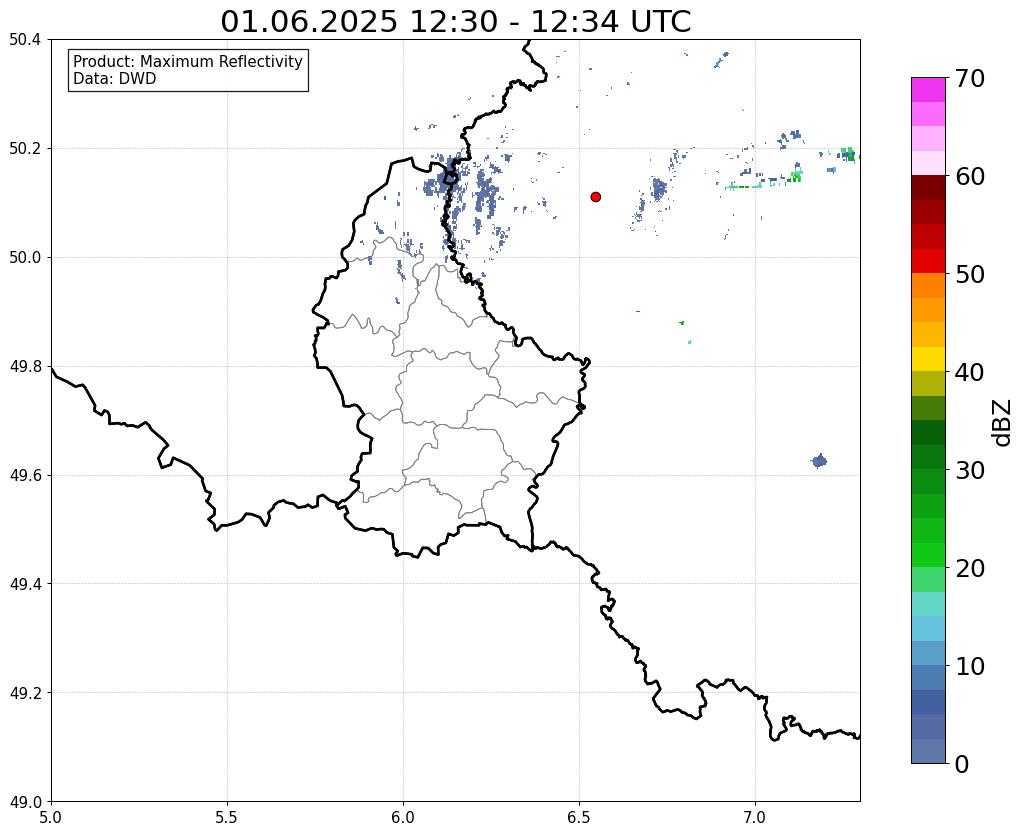
Task: Click the latitude axis label 49.8
Action: [x=25, y=367]
